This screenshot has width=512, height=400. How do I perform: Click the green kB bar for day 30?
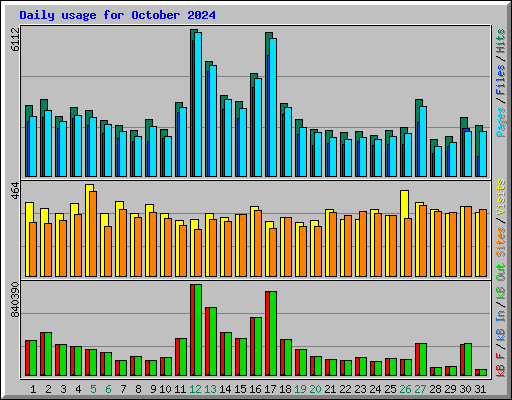468,359
